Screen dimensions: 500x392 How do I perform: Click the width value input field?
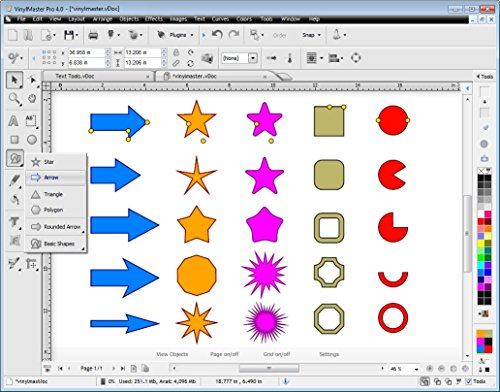coord(143,52)
